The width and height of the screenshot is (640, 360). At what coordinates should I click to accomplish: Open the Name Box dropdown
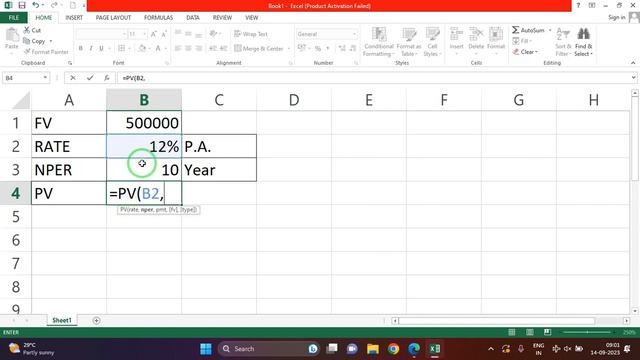[x=45, y=78]
